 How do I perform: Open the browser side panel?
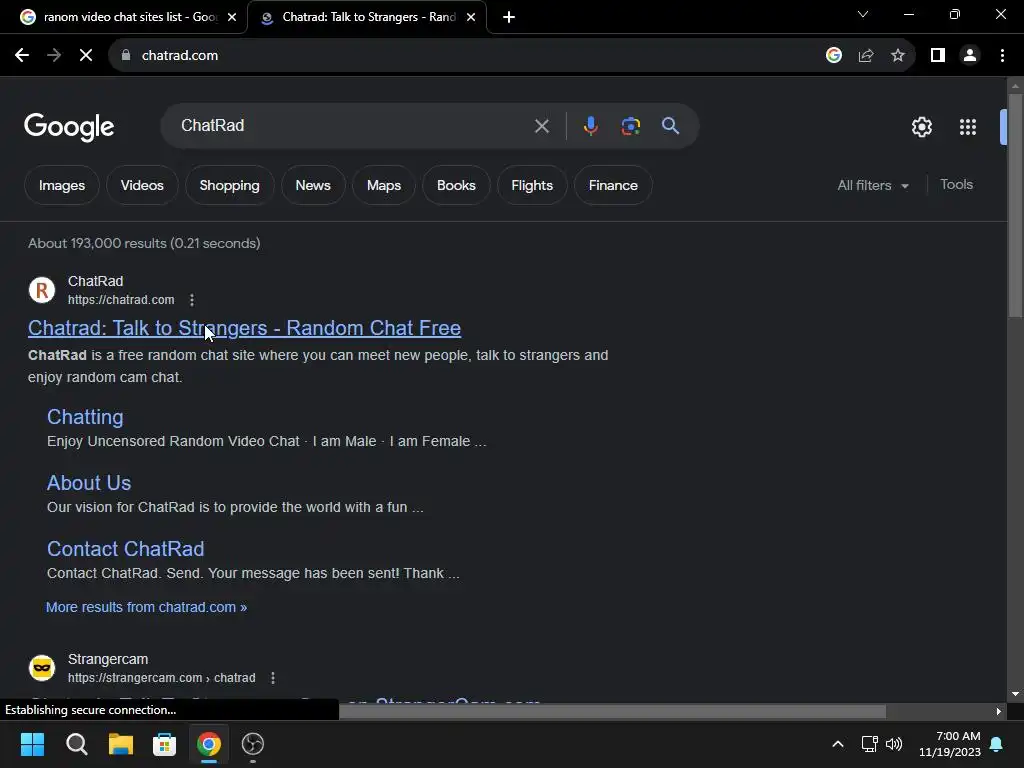click(938, 56)
